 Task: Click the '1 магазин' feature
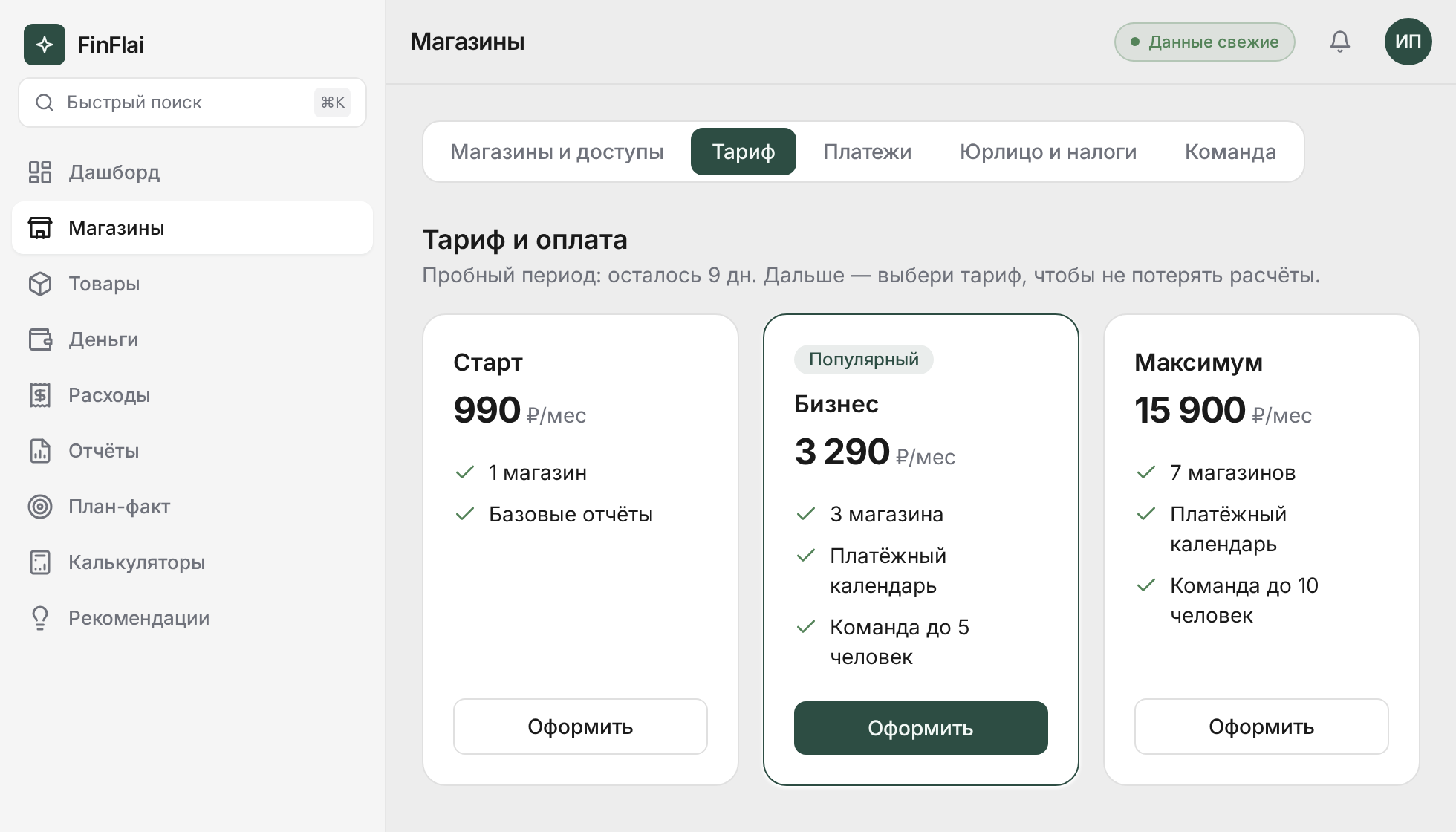click(x=538, y=472)
